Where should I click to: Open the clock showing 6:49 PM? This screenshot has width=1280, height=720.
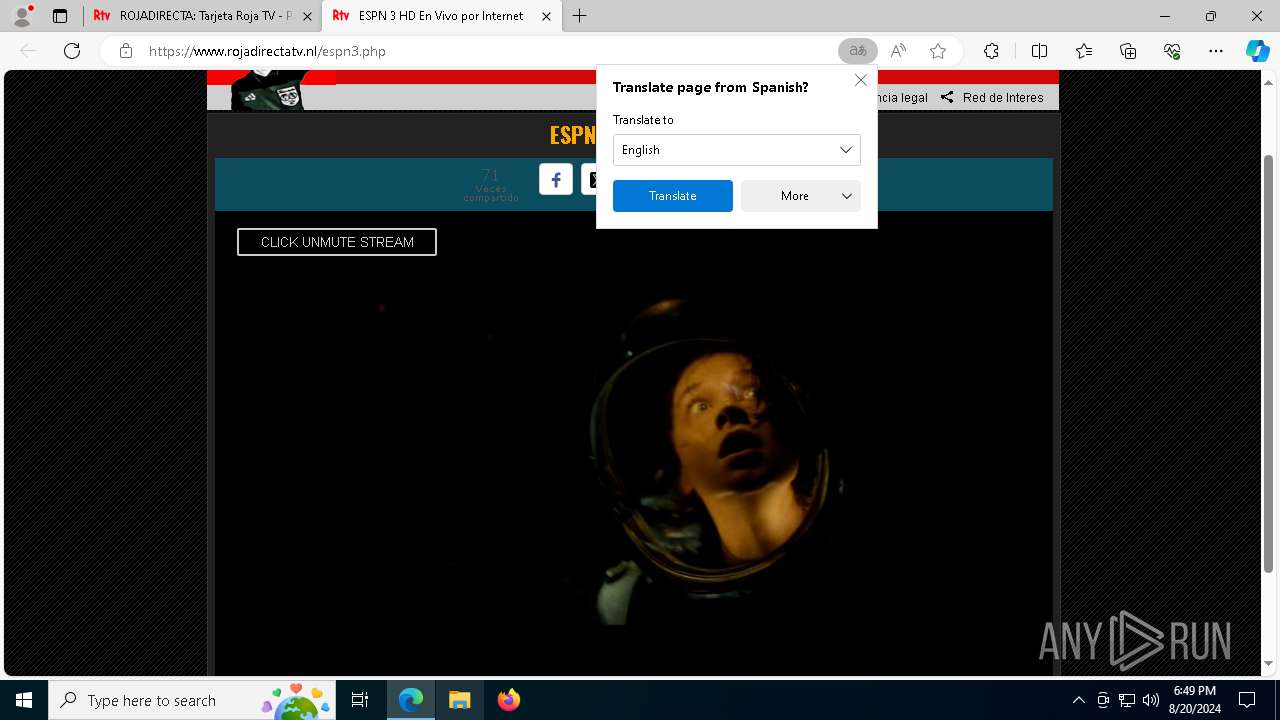click(1195, 700)
